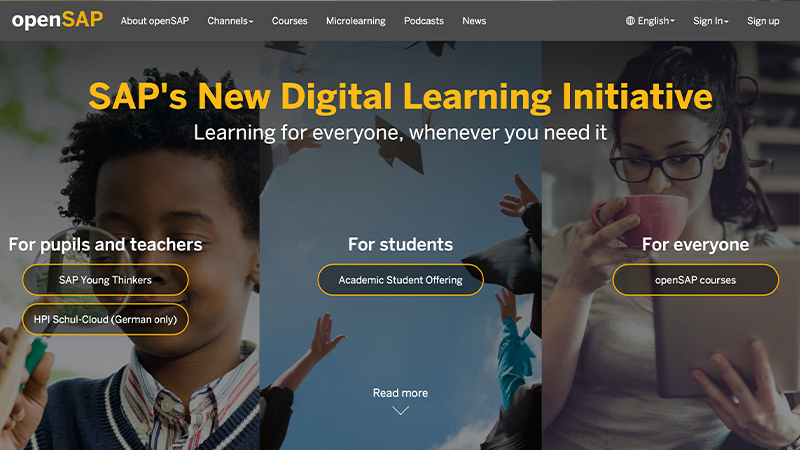Click the For students heading
The image size is (800, 450).
tap(401, 244)
